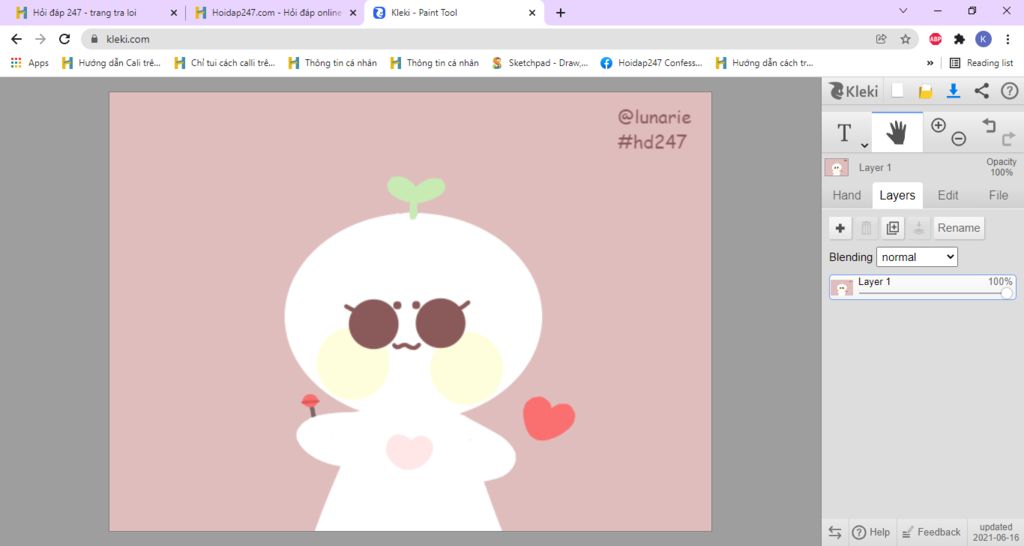This screenshot has height=546, width=1024.
Task: Duplicate the current layer
Action: pos(892,228)
